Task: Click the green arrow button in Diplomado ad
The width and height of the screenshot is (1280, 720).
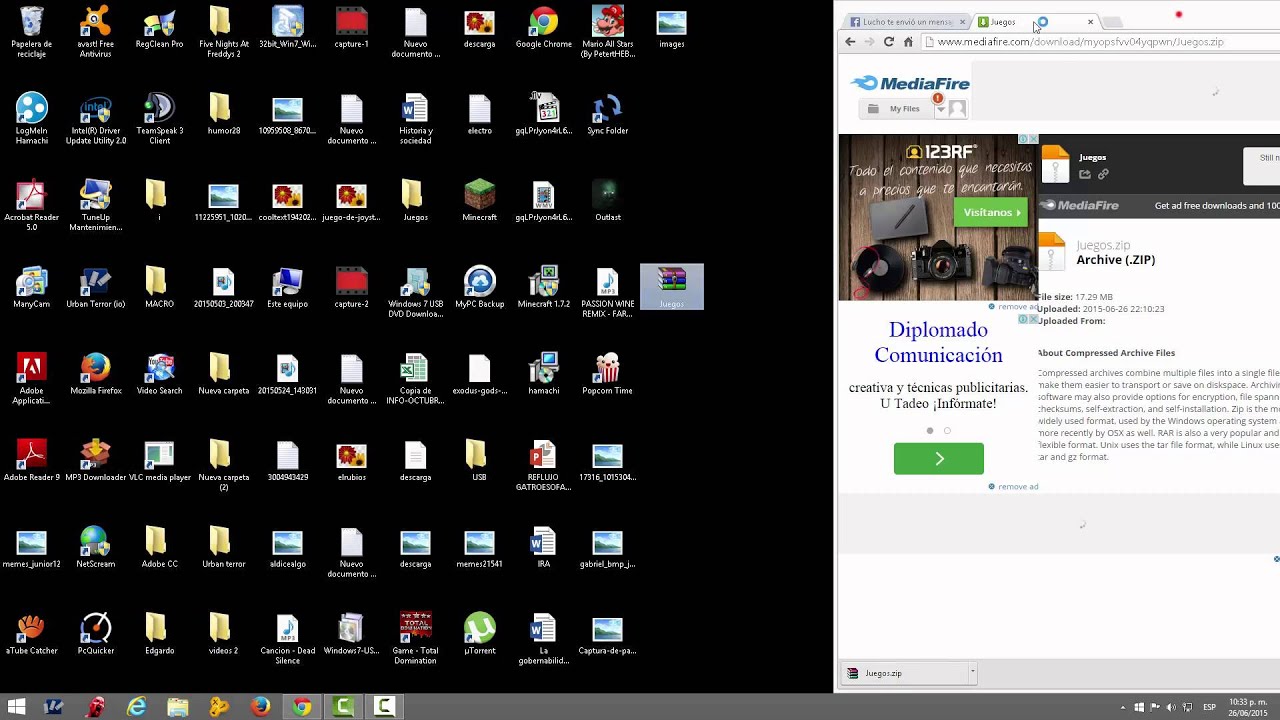Action: 938,458
